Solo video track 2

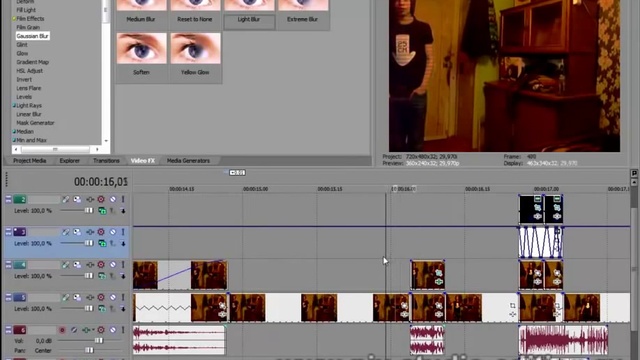coord(123,200)
